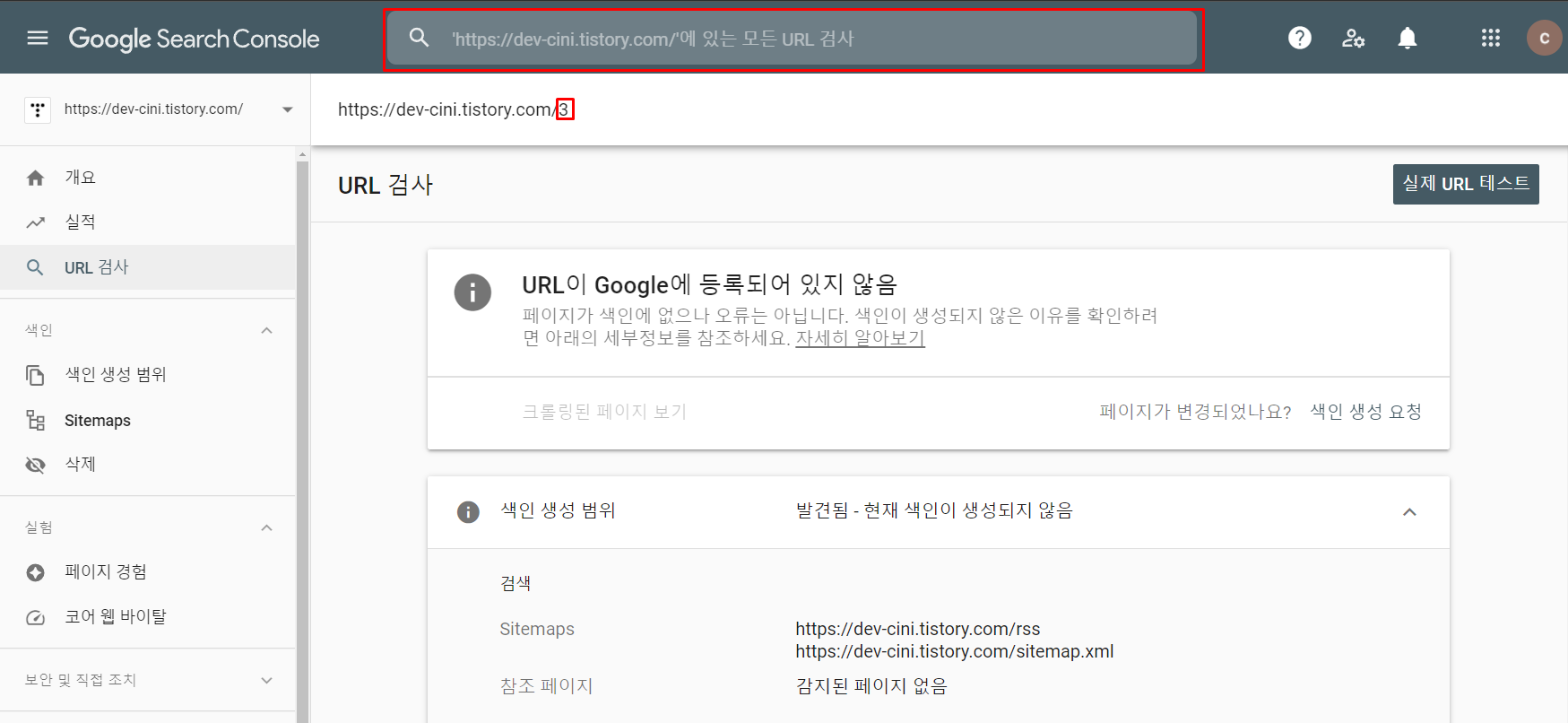Open 삭제 in the sidebar
Image resolution: width=1568 pixels, height=723 pixels.
pyautogui.click(x=148, y=465)
